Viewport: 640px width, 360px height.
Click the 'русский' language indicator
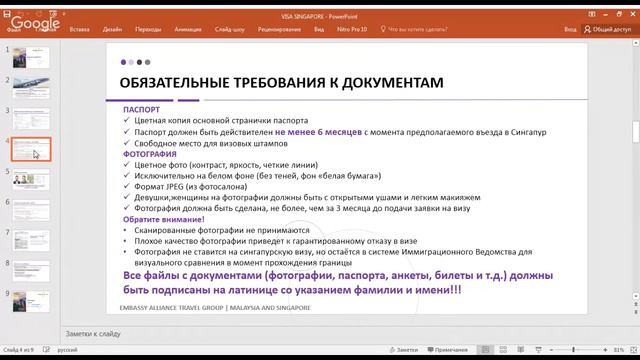67,350
